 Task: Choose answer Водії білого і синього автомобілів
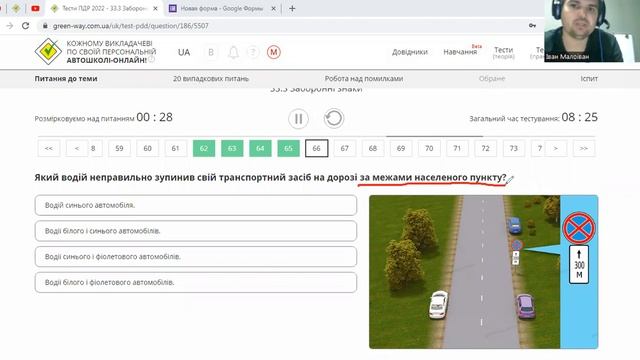[x=196, y=231]
